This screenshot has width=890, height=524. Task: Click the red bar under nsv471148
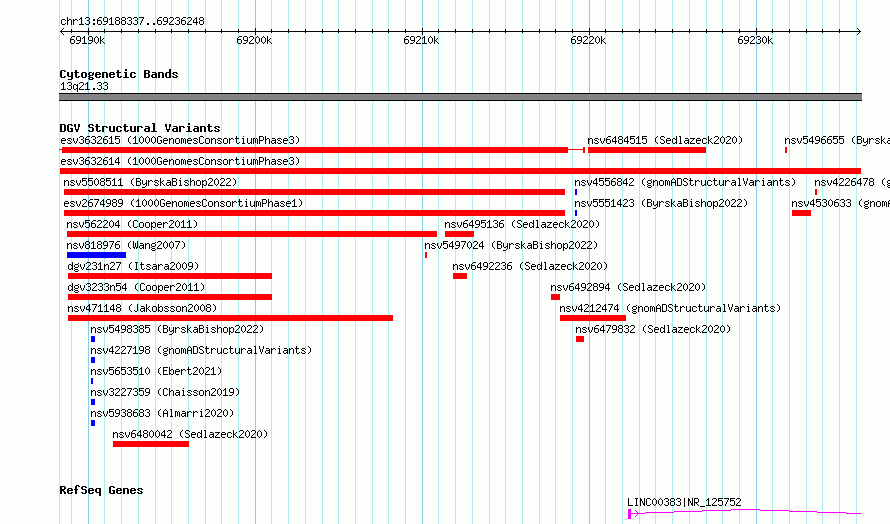[x=230, y=318]
